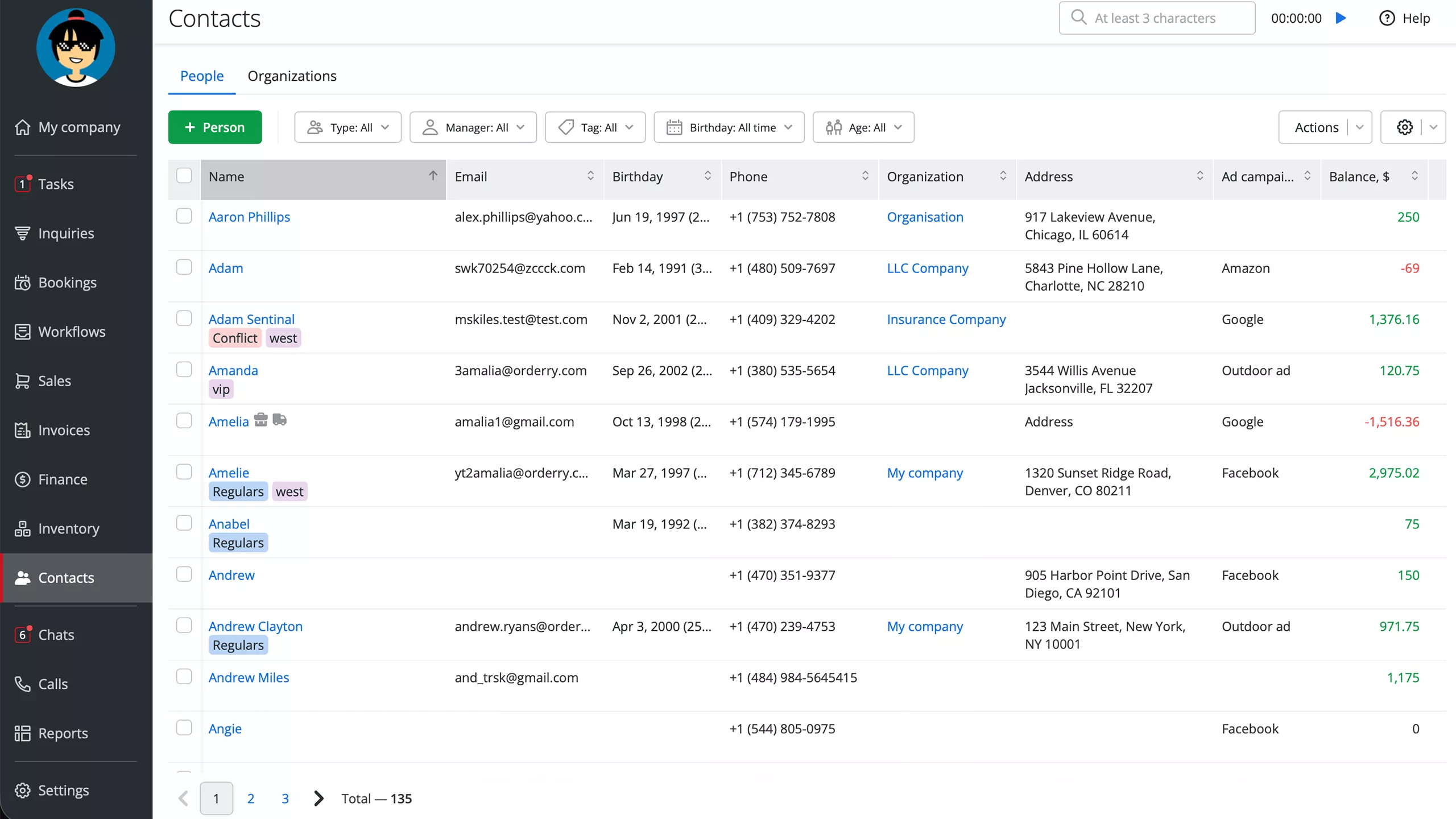
Task: Tick the checkbox next to Amanda
Action: [x=184, y=369]
